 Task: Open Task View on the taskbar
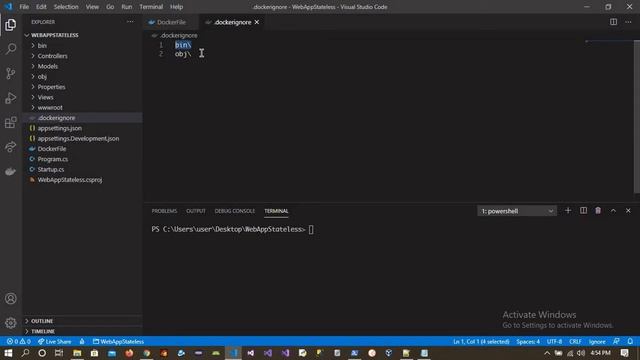click(59, 353)
